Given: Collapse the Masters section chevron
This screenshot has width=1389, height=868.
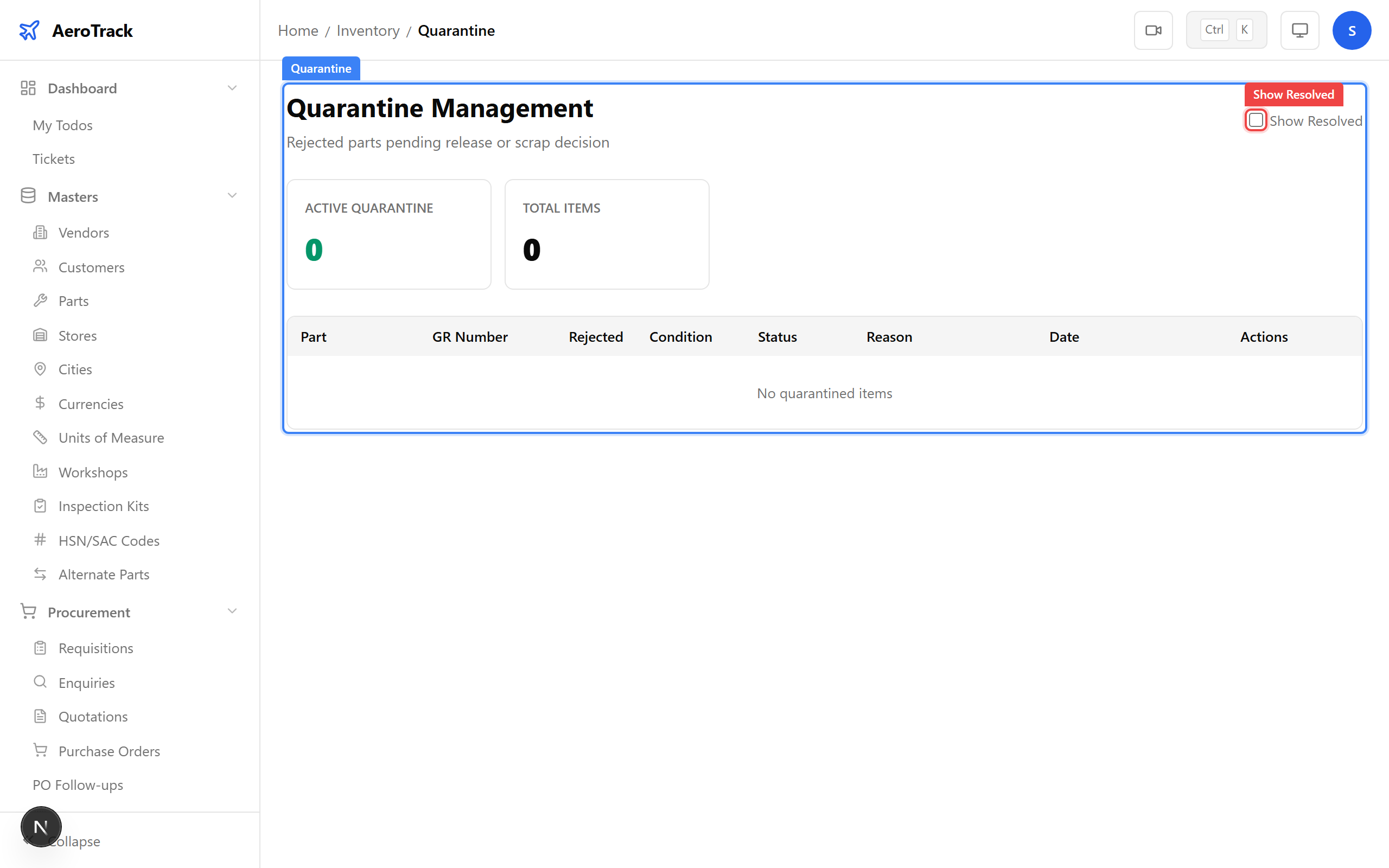Looking at the screenshot, I should pos(232,196).
